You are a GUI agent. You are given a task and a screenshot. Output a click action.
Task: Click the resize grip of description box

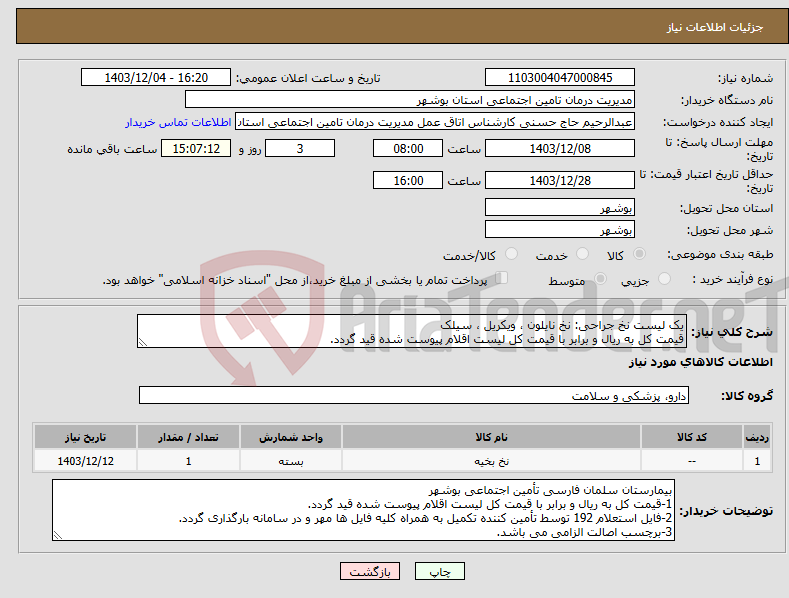tap(143, 342)
